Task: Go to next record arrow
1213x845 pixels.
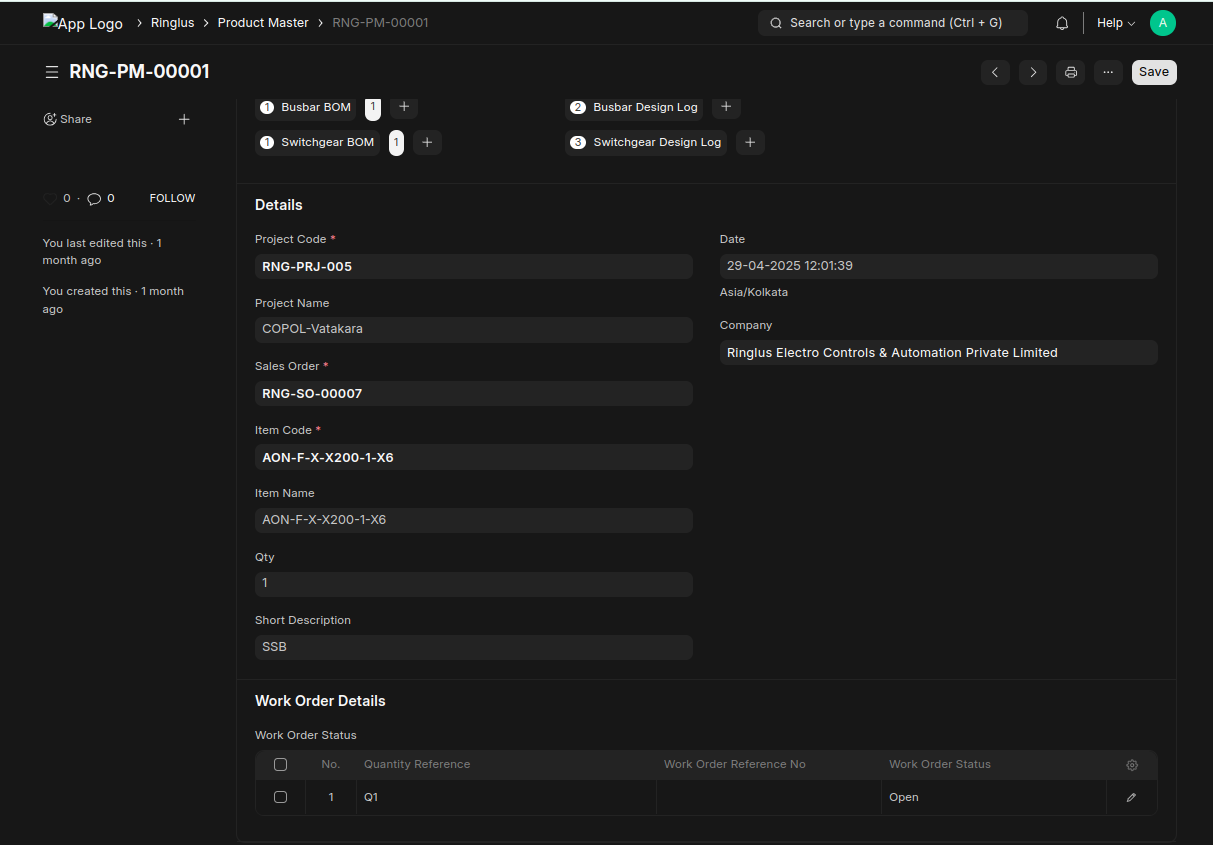Action: coord(1032,72)
